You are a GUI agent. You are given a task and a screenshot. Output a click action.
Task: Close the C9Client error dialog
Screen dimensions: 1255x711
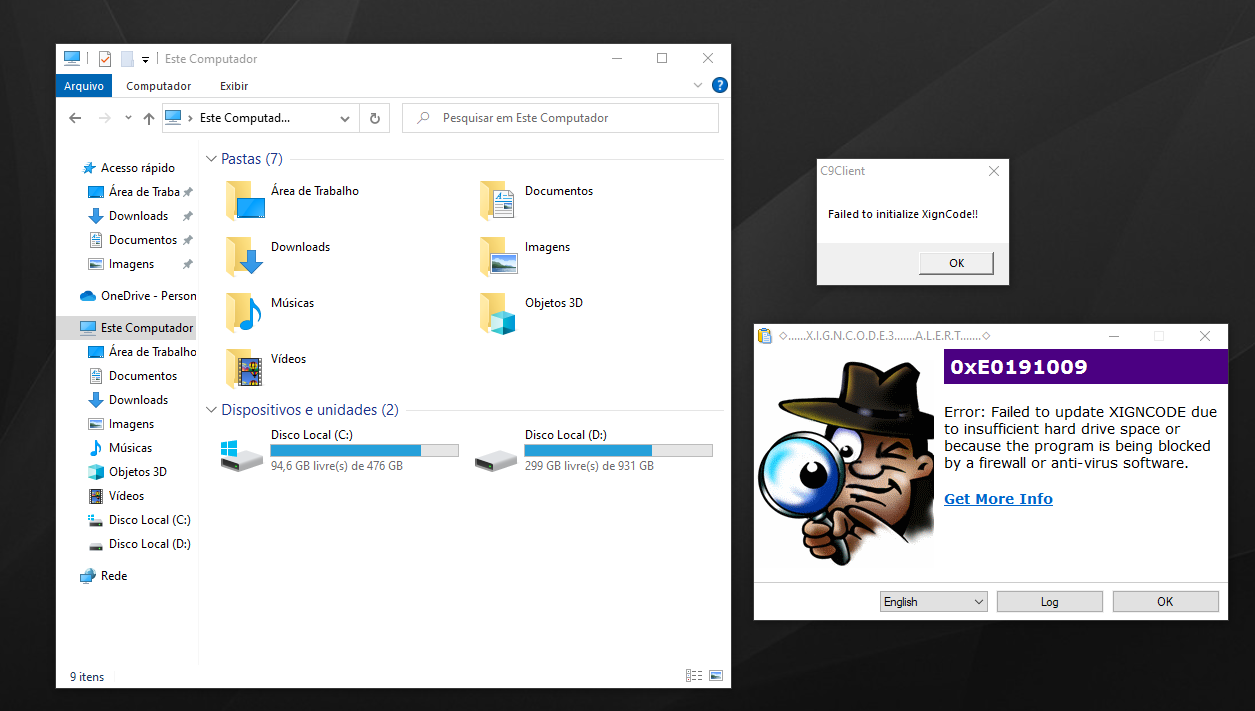993,171
